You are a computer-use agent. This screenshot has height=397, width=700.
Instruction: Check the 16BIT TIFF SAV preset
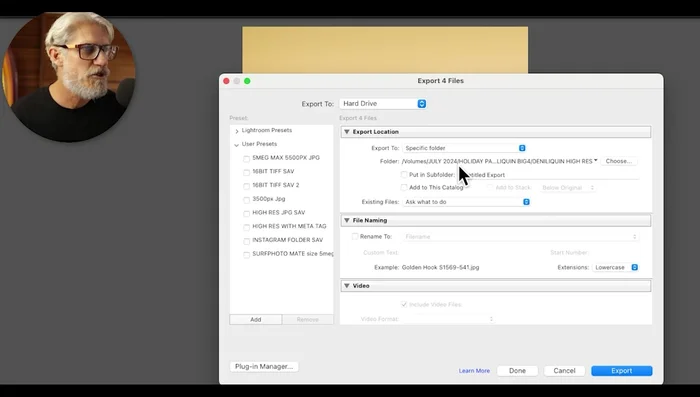(x=246, y=172)
